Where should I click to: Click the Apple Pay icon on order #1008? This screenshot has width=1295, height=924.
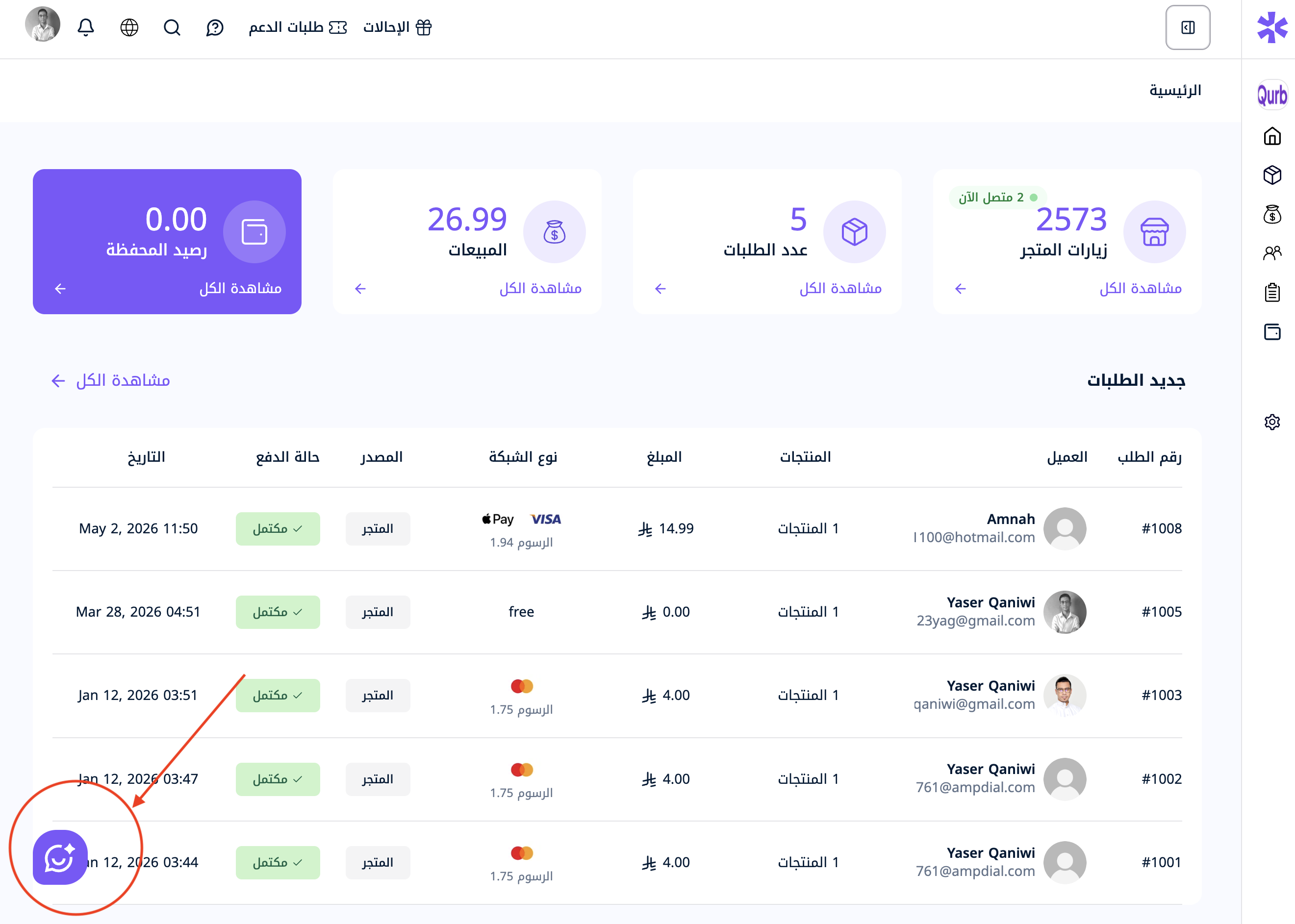(498, 519)
